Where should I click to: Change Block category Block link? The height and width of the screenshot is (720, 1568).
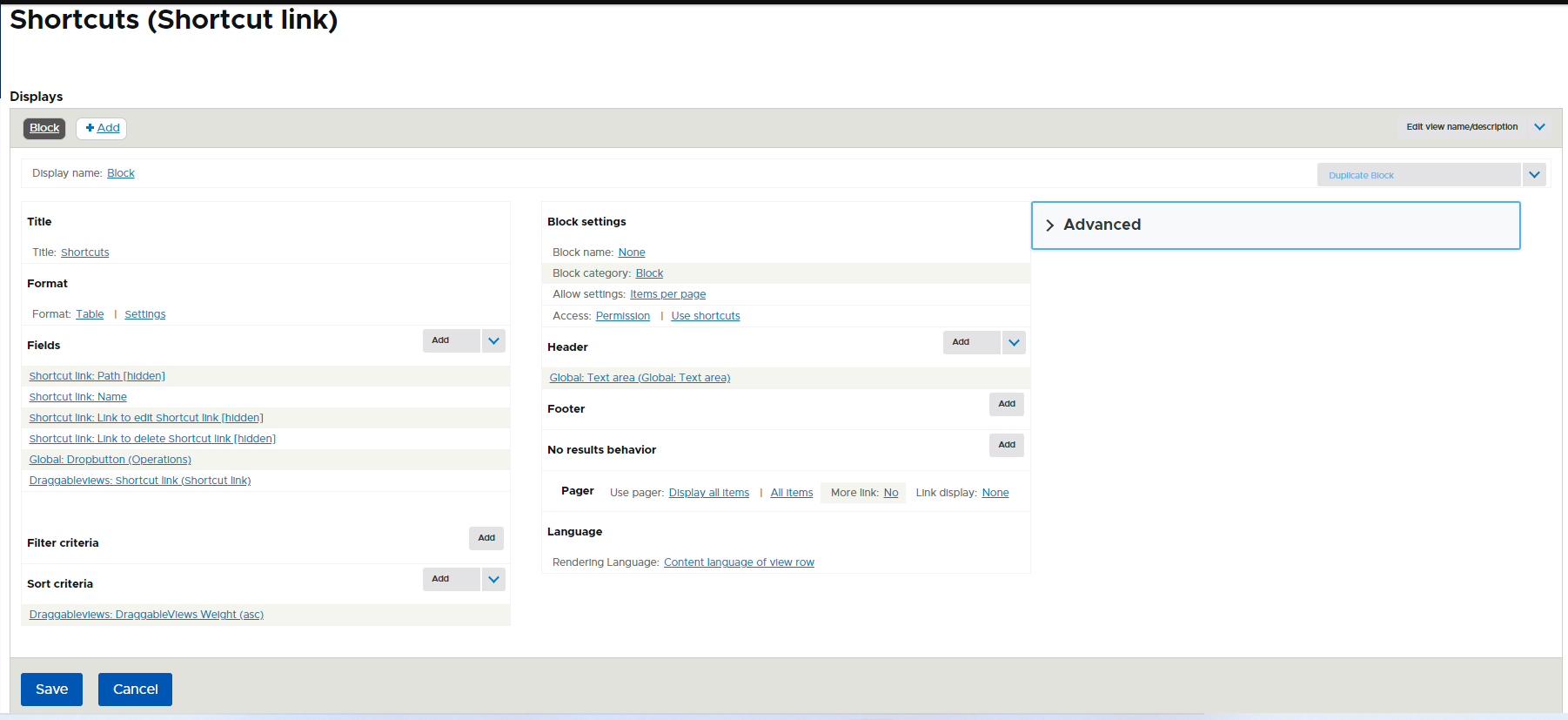(x=649, y=273)
